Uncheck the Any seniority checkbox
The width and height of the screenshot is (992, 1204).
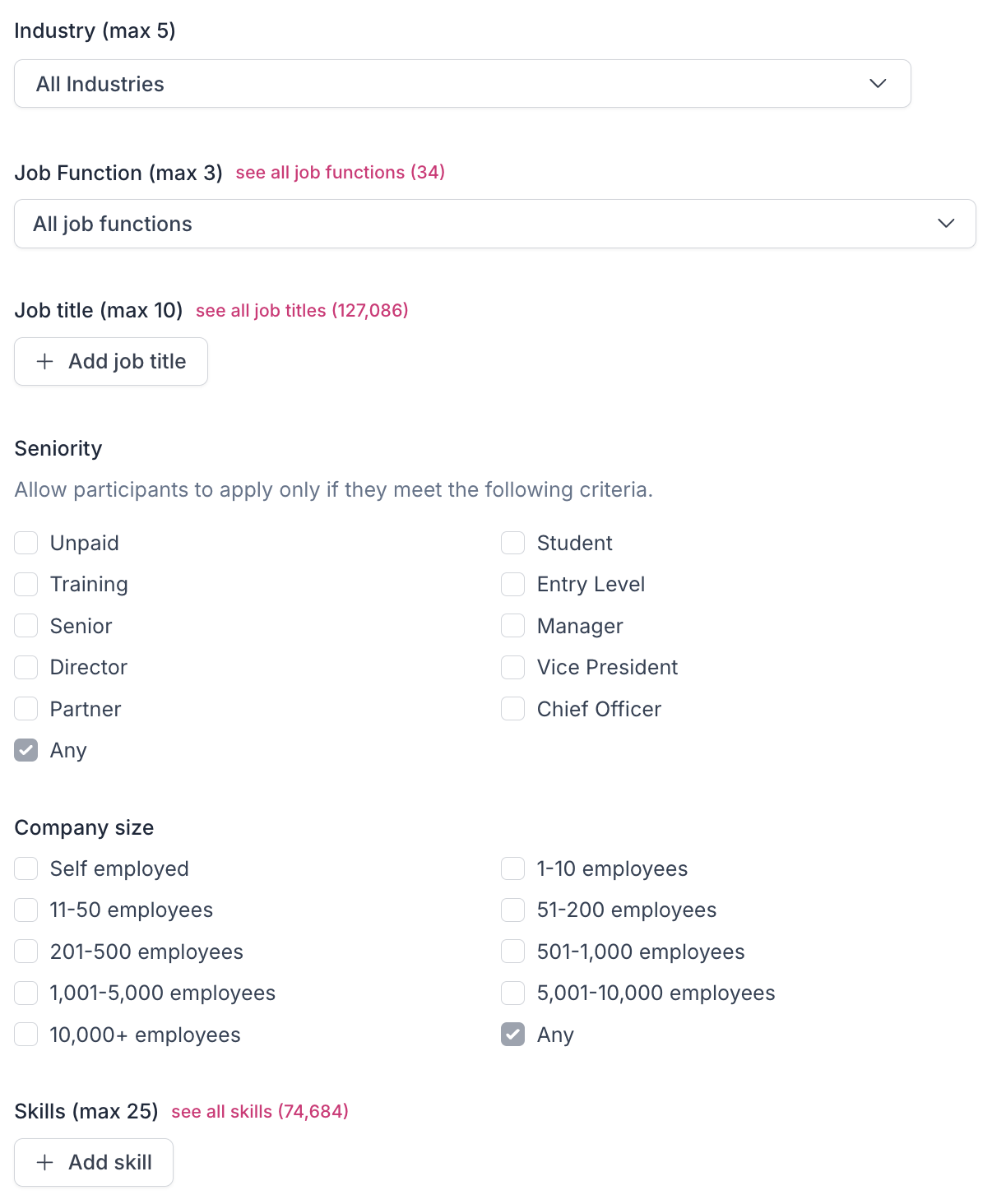click(x=26, y=751)
